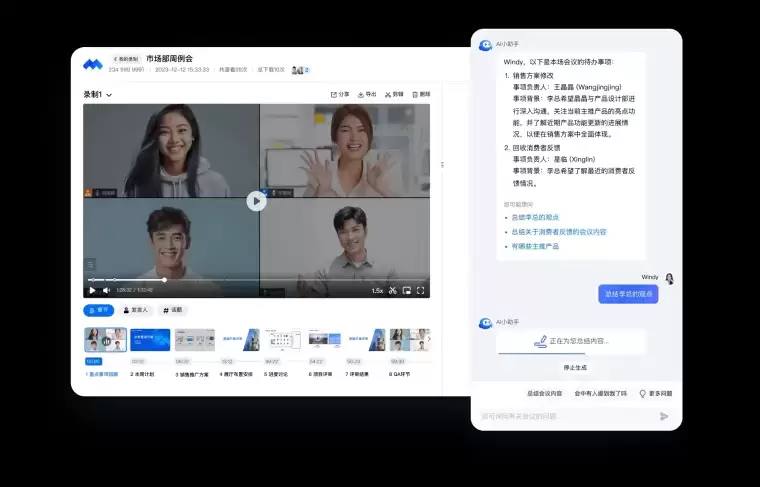Mute the video with the volume icon
Screen dimensions: 760x487
106,290
